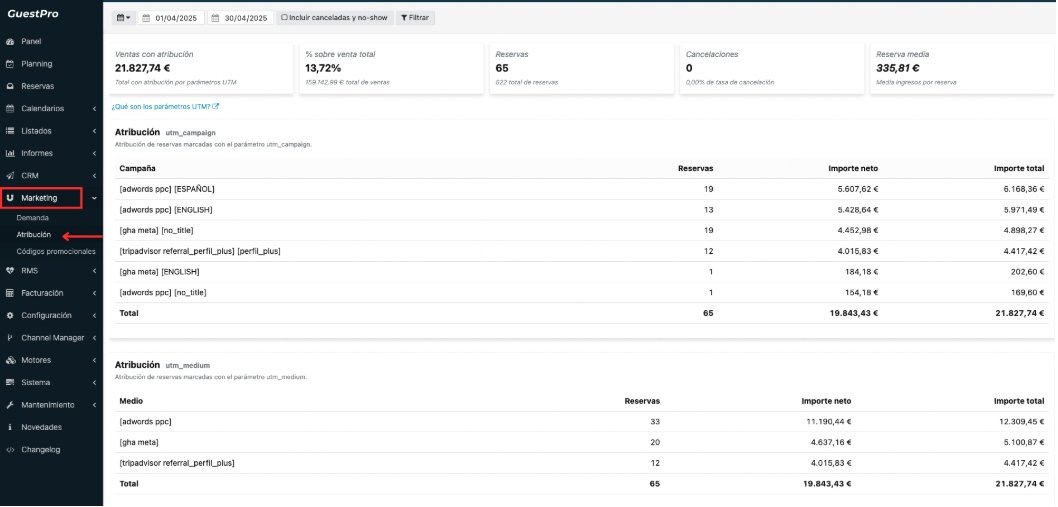Collapse the Marketing menu chevron
The width and height of the screenshot is (1058, 507).
(x=94, y=198)
